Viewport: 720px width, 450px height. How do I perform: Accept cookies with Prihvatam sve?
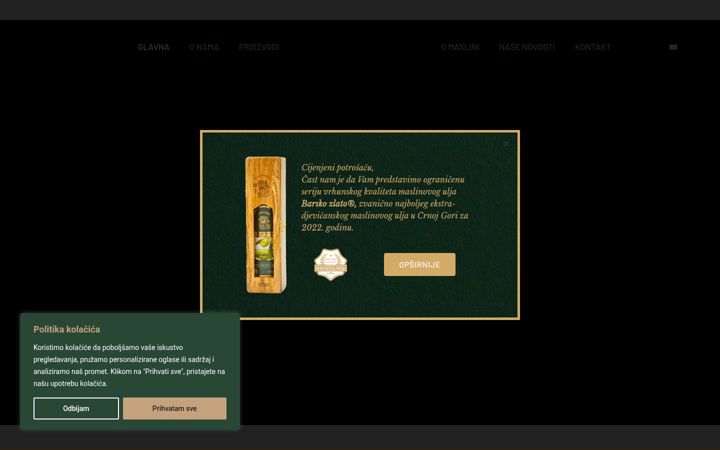(x=174, y=408)
